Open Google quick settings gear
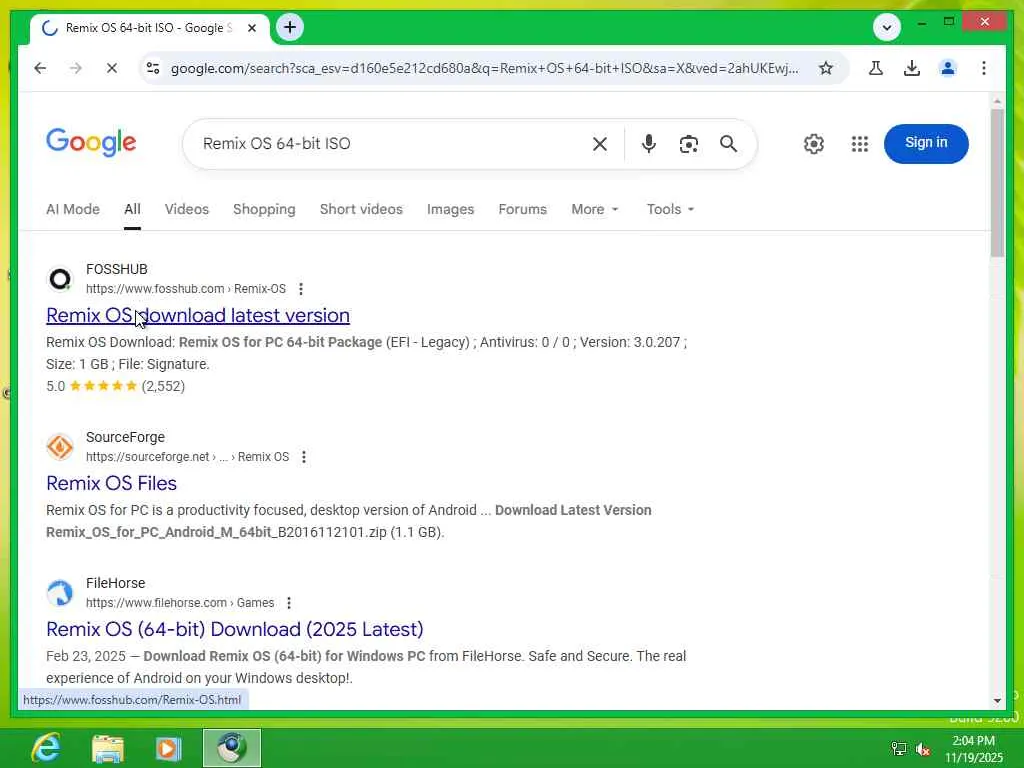The image size is (1024, 768). point(814,144)
